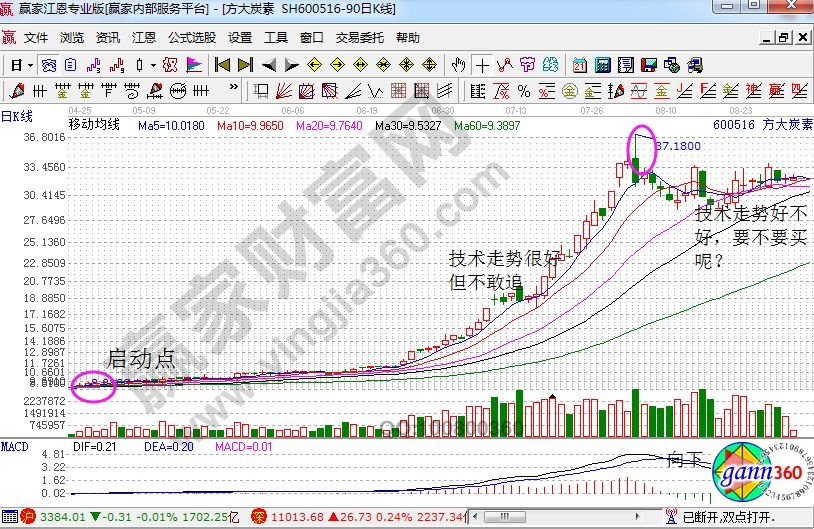
Task: Click the jump-to-last-bar arrow icon
Action: [x=245, y=65]
